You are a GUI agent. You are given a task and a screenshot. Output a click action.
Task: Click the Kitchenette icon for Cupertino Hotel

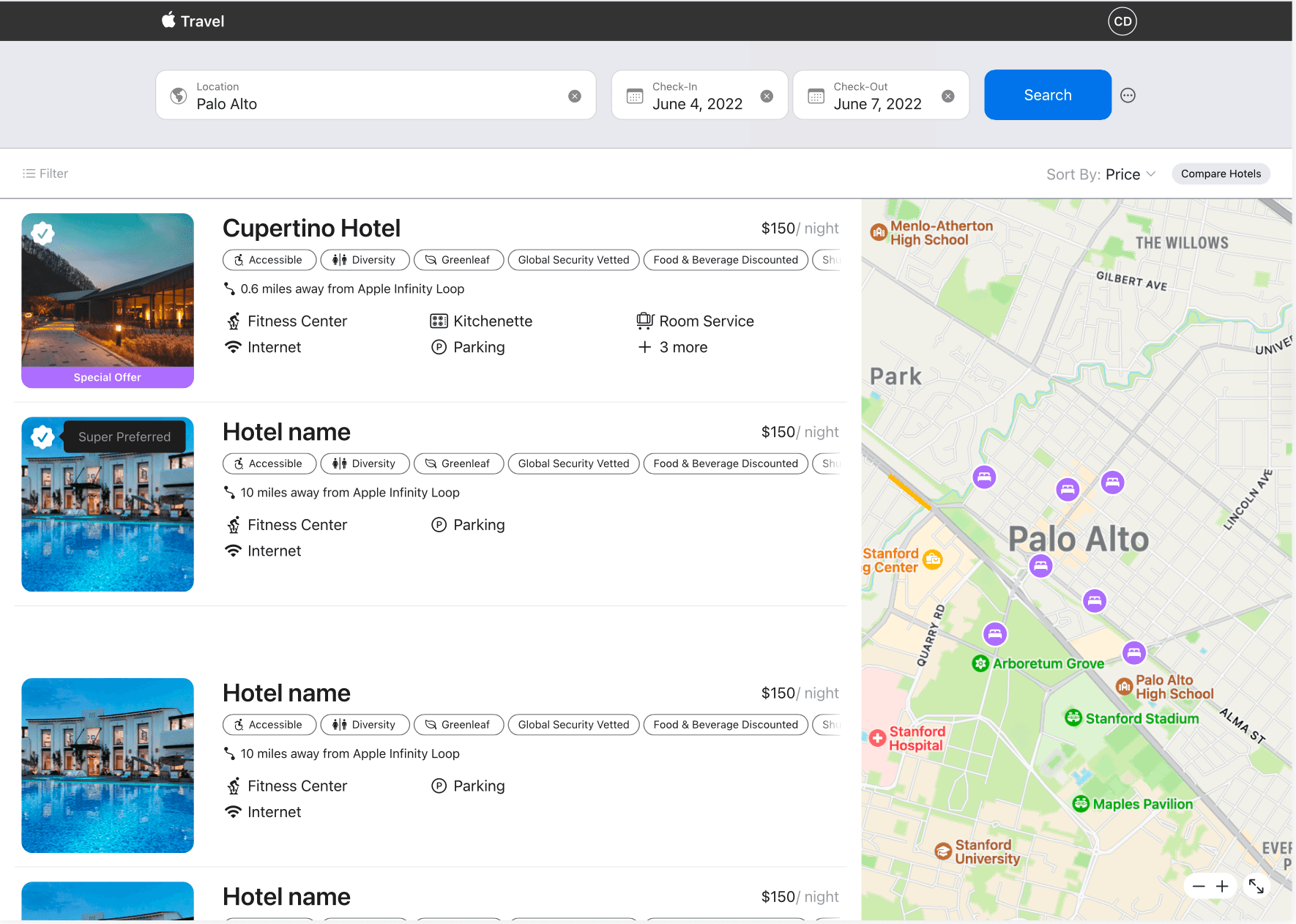click(x=439, y=321)
